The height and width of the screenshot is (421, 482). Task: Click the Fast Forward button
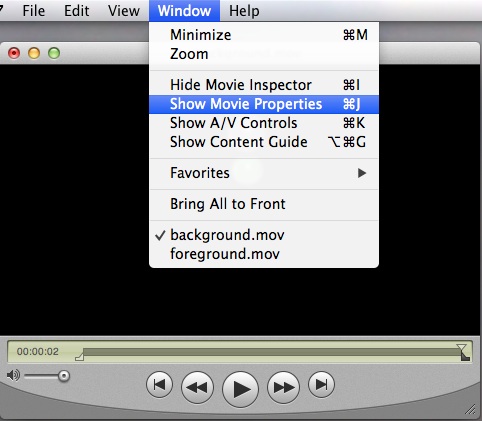(283, 387)
